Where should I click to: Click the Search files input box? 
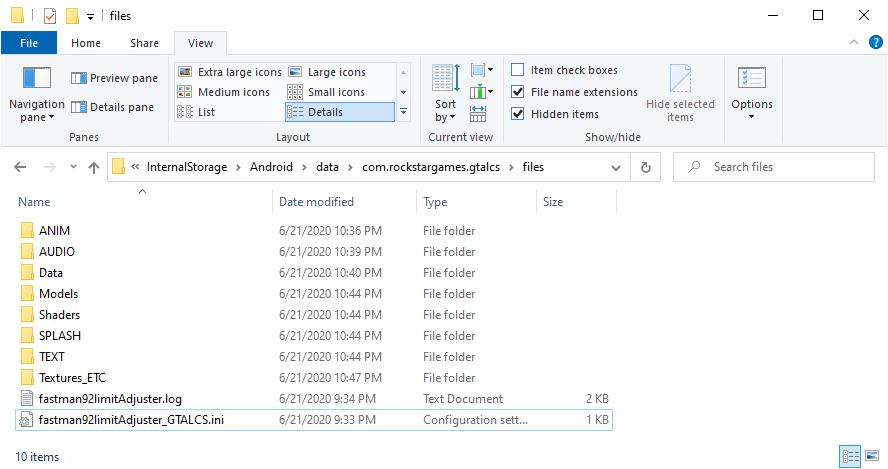tap(775, 167)
